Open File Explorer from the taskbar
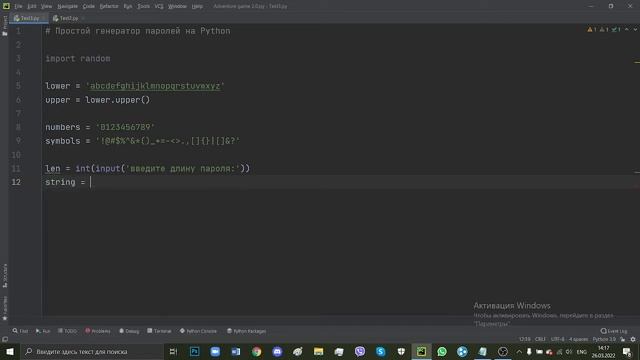 point(318,351)
